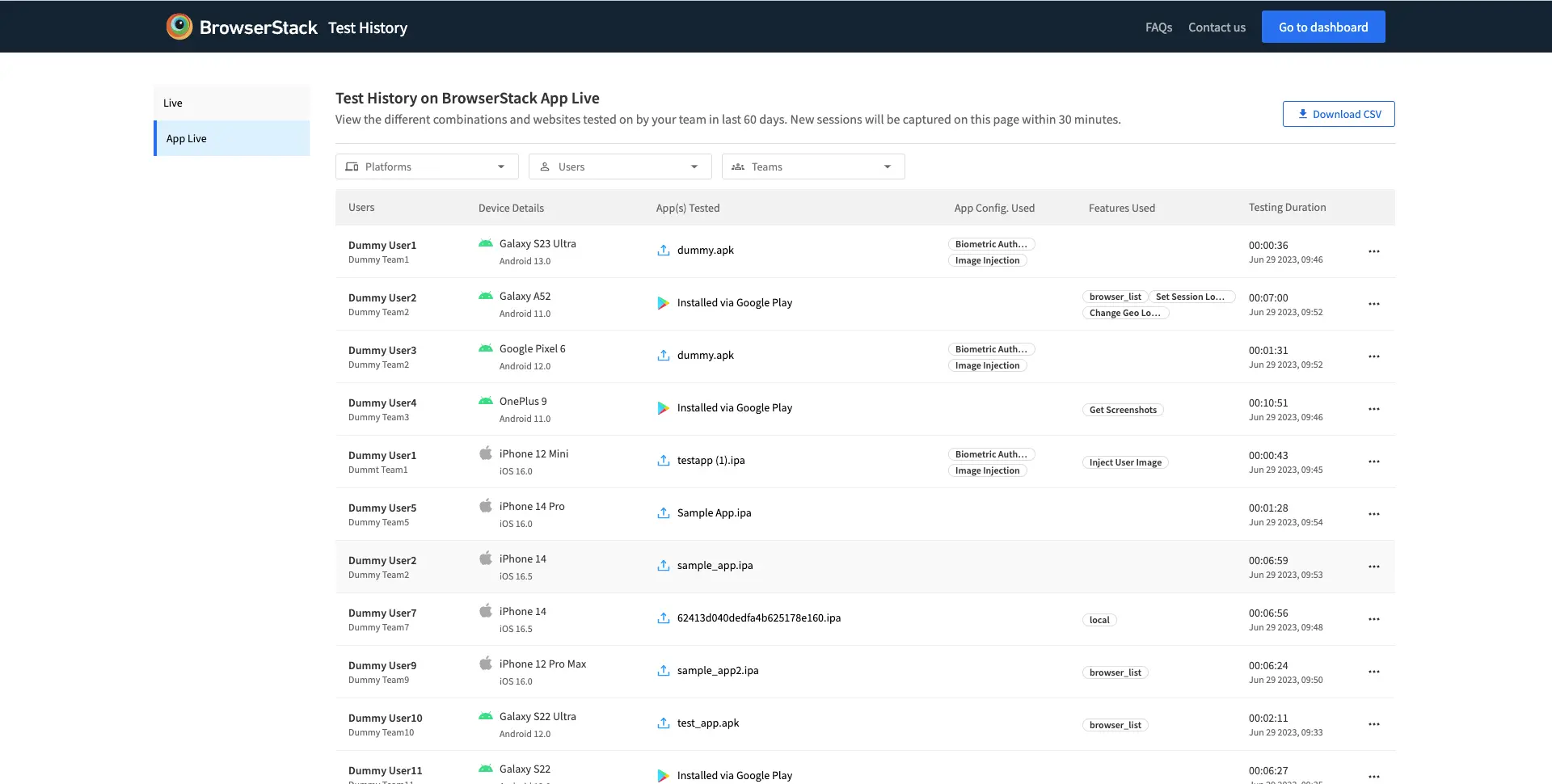Click the Go to dashboard button
The height and width of the screenshot is (784, 1552).
[1322, 27]
